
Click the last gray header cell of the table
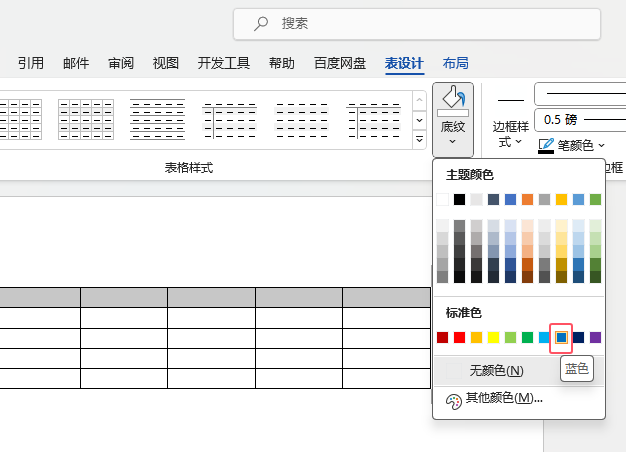[x=386, y=297]
